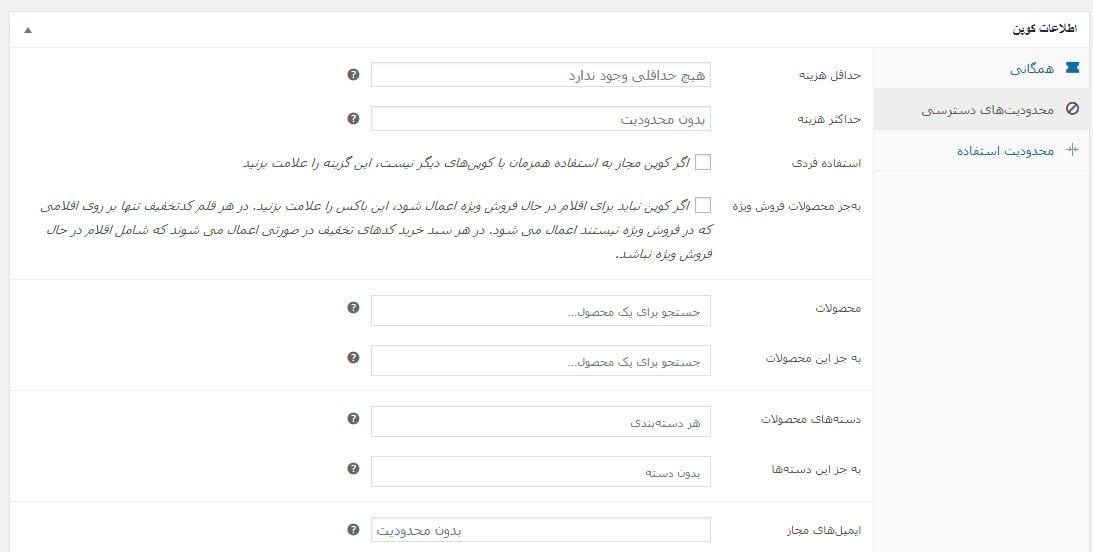
Task: Click the دسته‌های محصولات label
Action: 811,420
